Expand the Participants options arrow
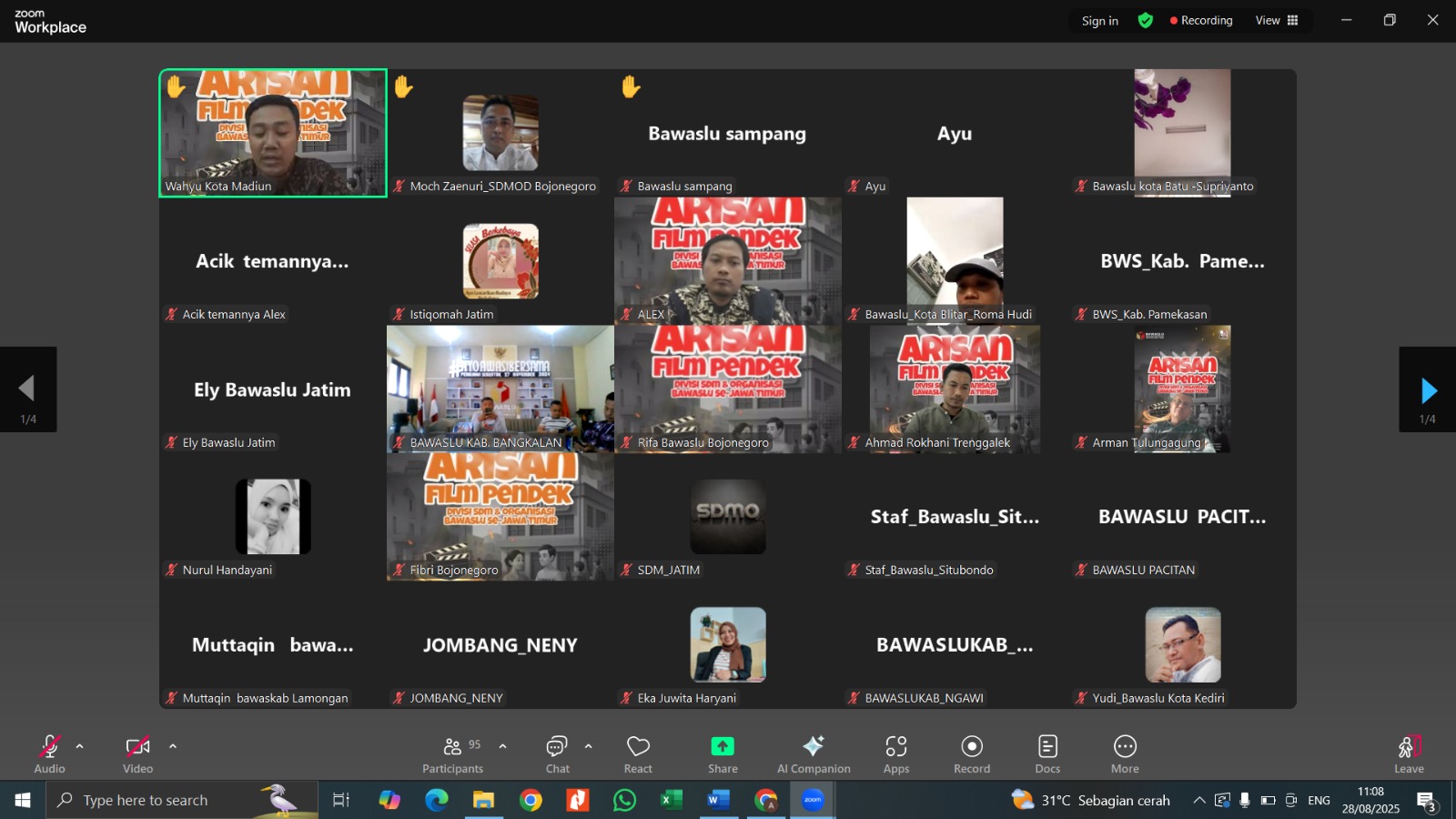 [502, 746]
